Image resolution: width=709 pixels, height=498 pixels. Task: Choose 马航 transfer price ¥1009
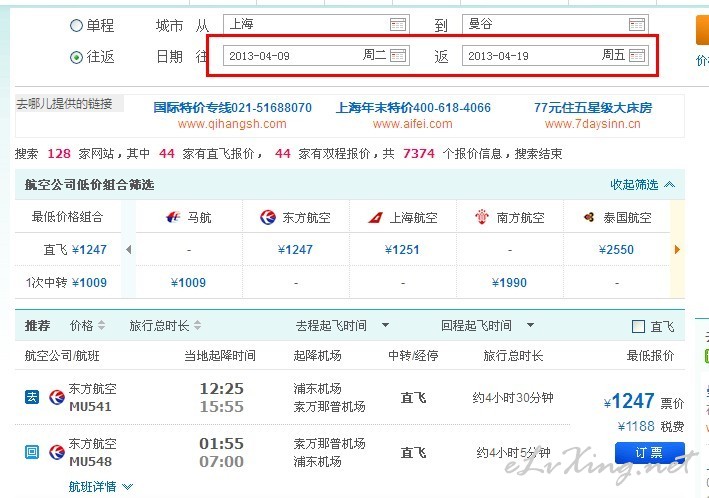[189, 283]
